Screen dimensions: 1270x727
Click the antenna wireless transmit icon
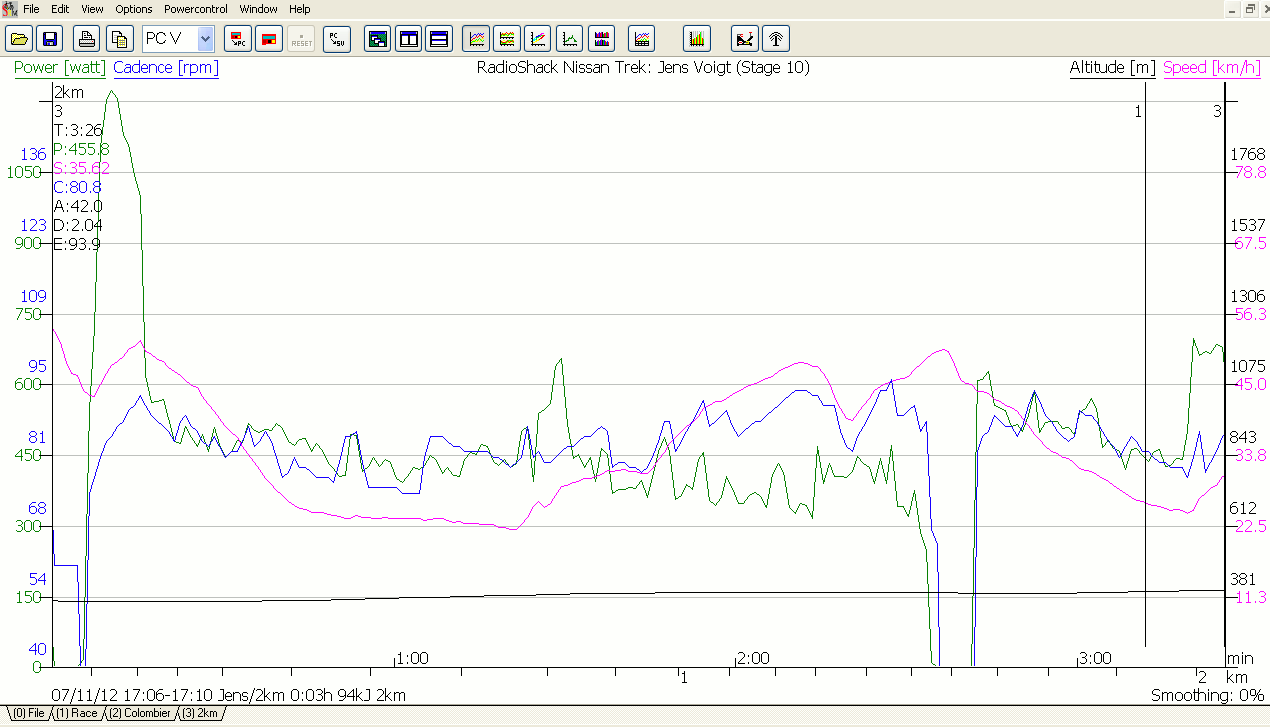coord(775,39)
